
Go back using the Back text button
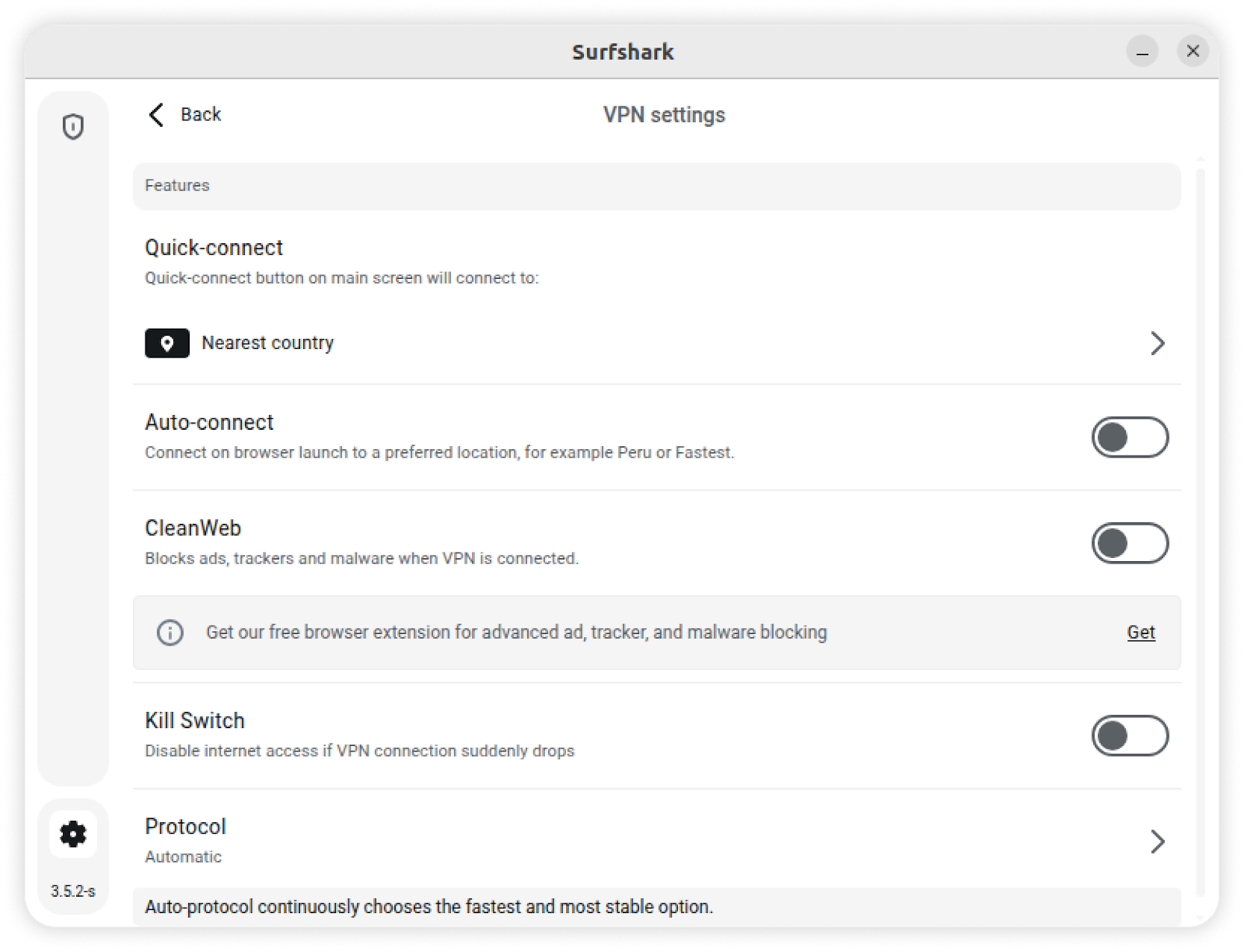pos(201,115)
